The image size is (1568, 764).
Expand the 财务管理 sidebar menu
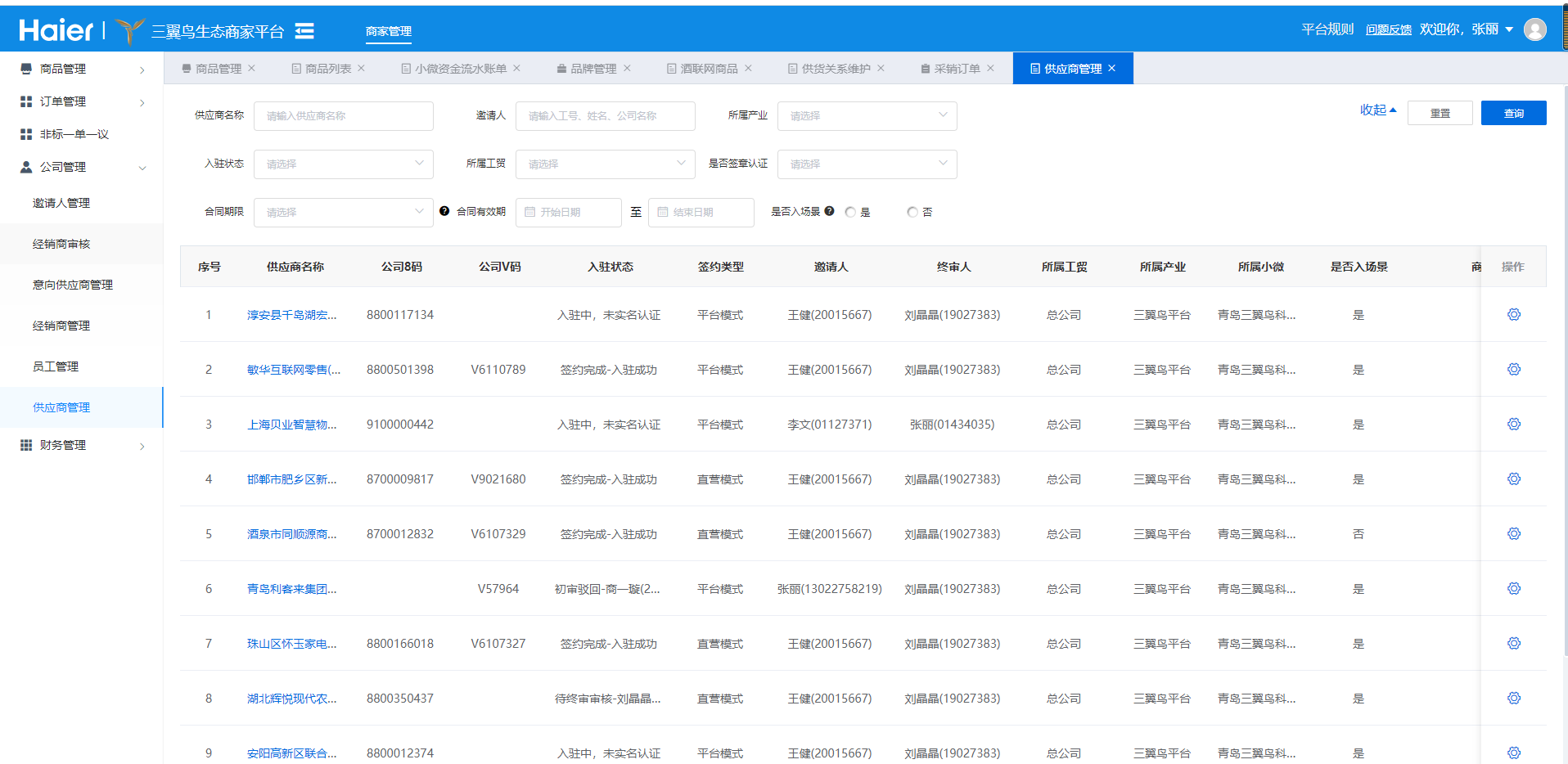coord(82,445)
